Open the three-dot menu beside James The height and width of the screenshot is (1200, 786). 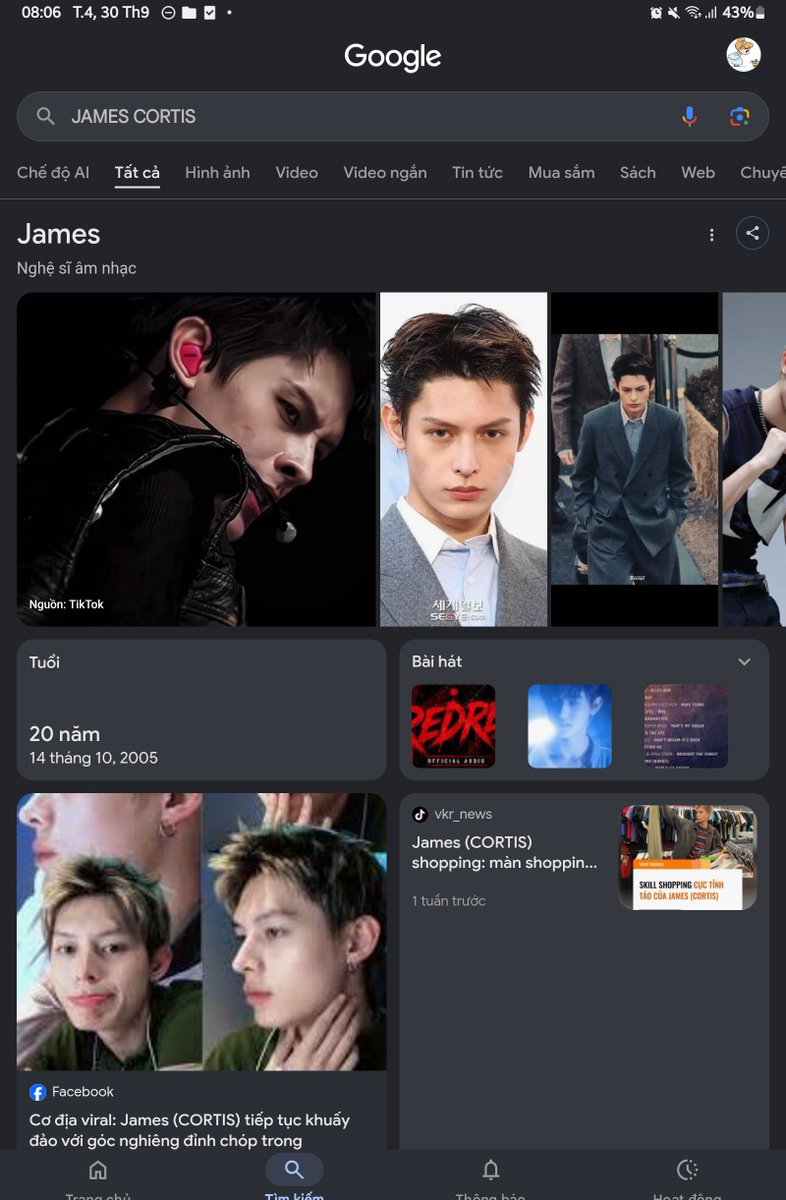point(711,235)
